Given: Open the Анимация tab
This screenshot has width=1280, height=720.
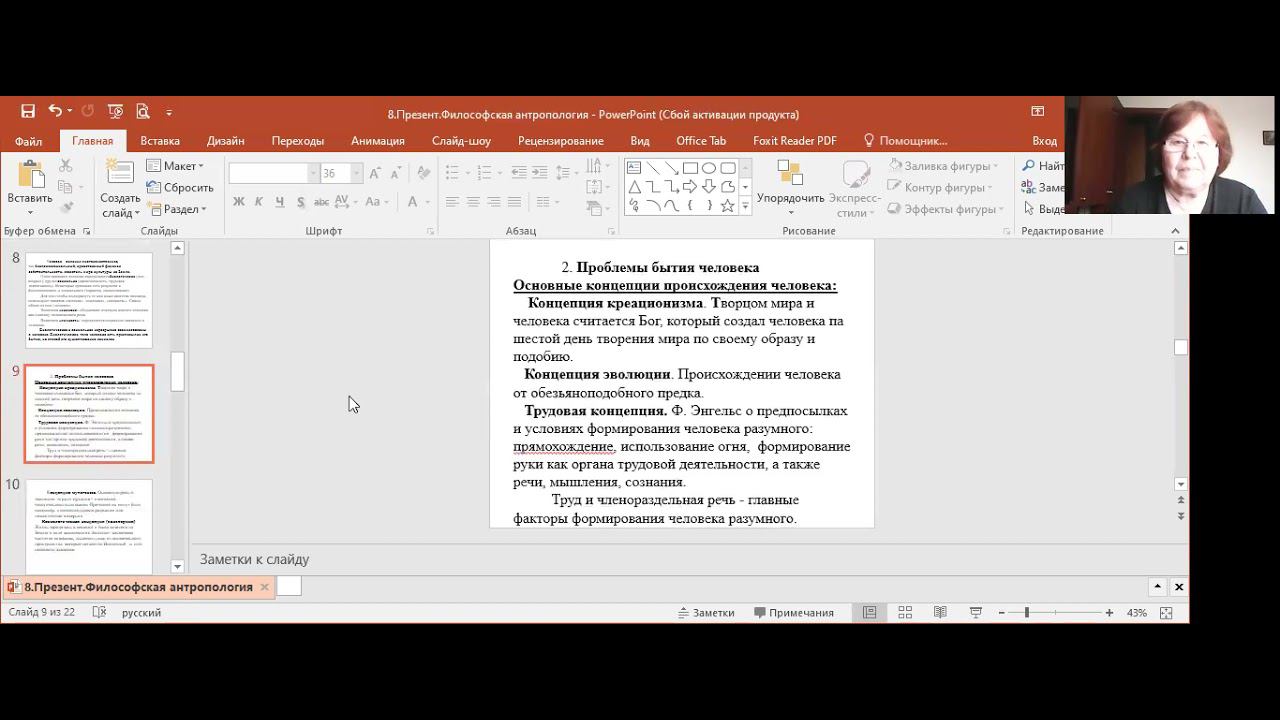Looking at the screenshot, I should pyautogui.click(x=378, y=141).
